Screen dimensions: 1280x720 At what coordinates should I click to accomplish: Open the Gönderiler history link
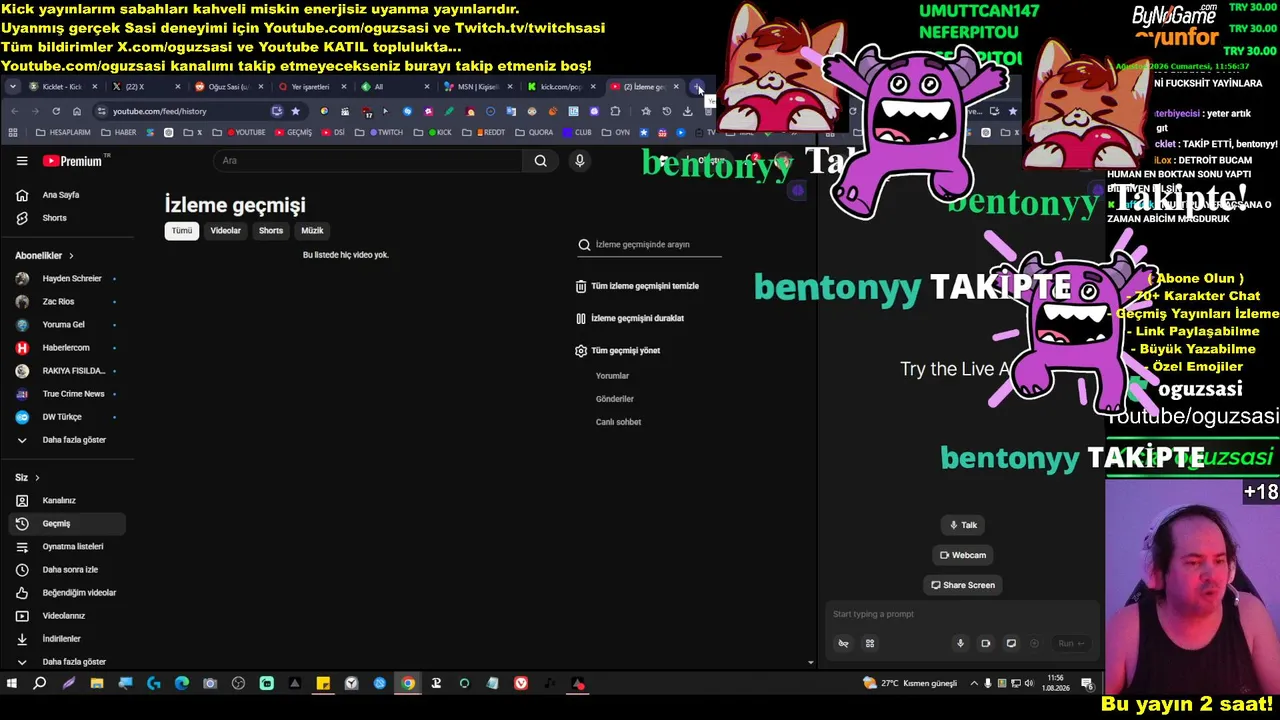click(615, 399)
